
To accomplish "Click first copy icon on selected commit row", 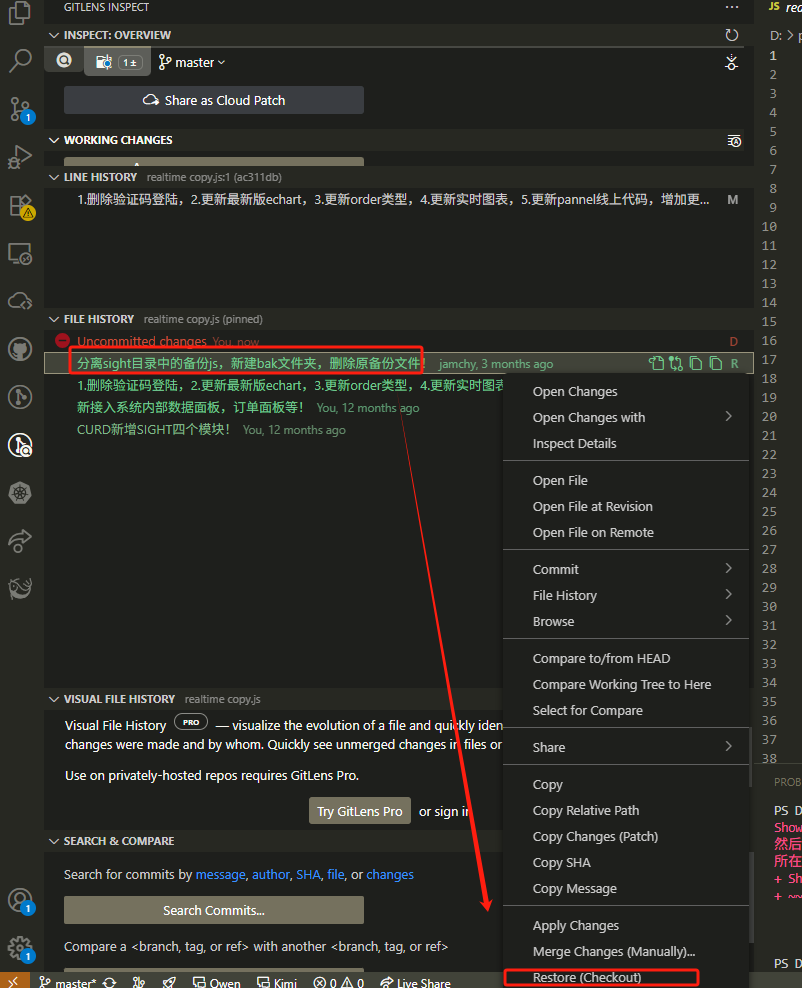I will 696,364.
